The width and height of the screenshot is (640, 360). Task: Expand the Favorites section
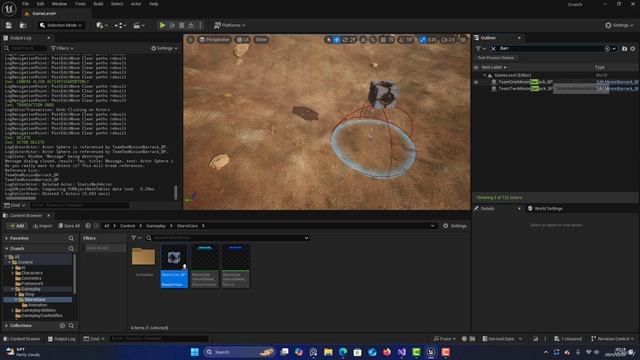[x=7, y=238]
